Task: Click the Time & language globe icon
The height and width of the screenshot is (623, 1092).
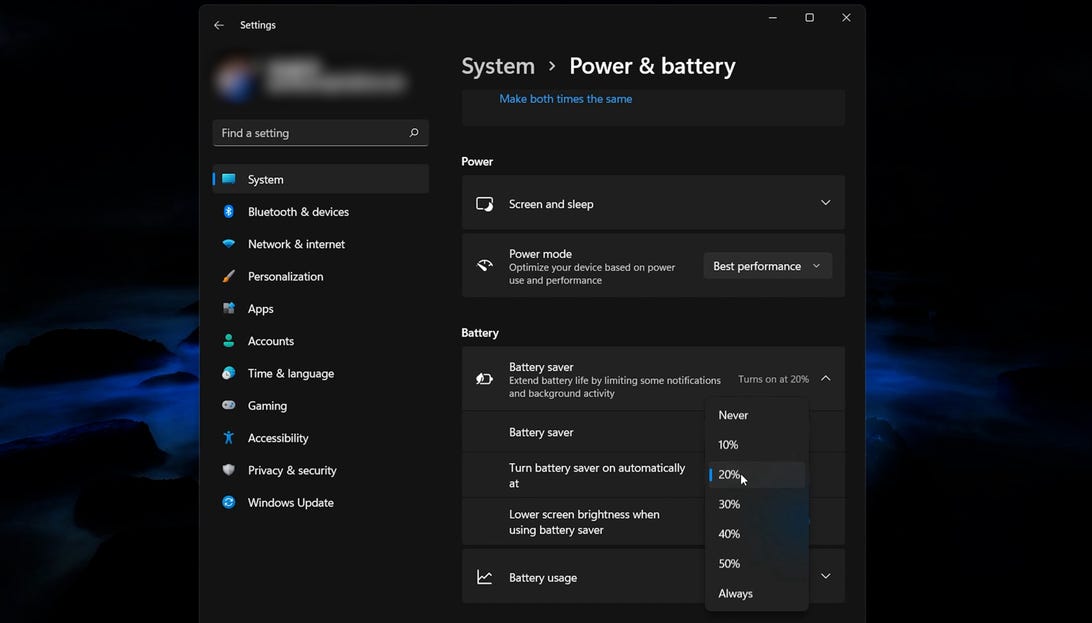Action: coord(228,373)
